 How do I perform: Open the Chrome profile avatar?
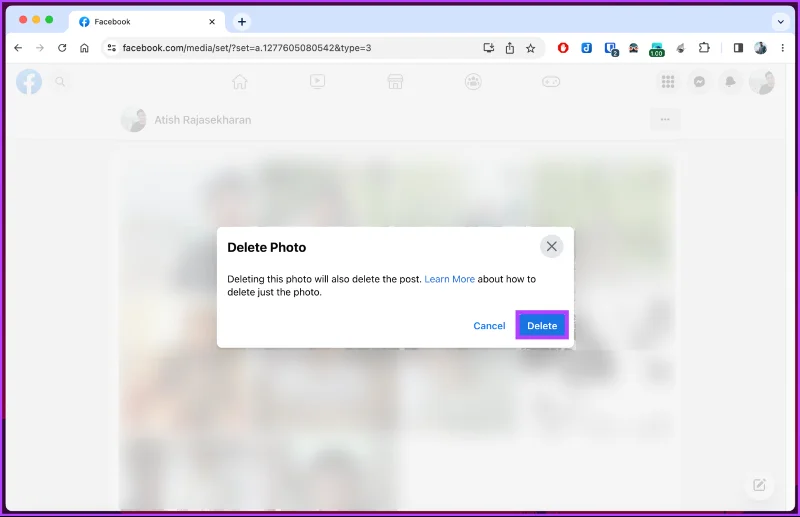[760, 48]
